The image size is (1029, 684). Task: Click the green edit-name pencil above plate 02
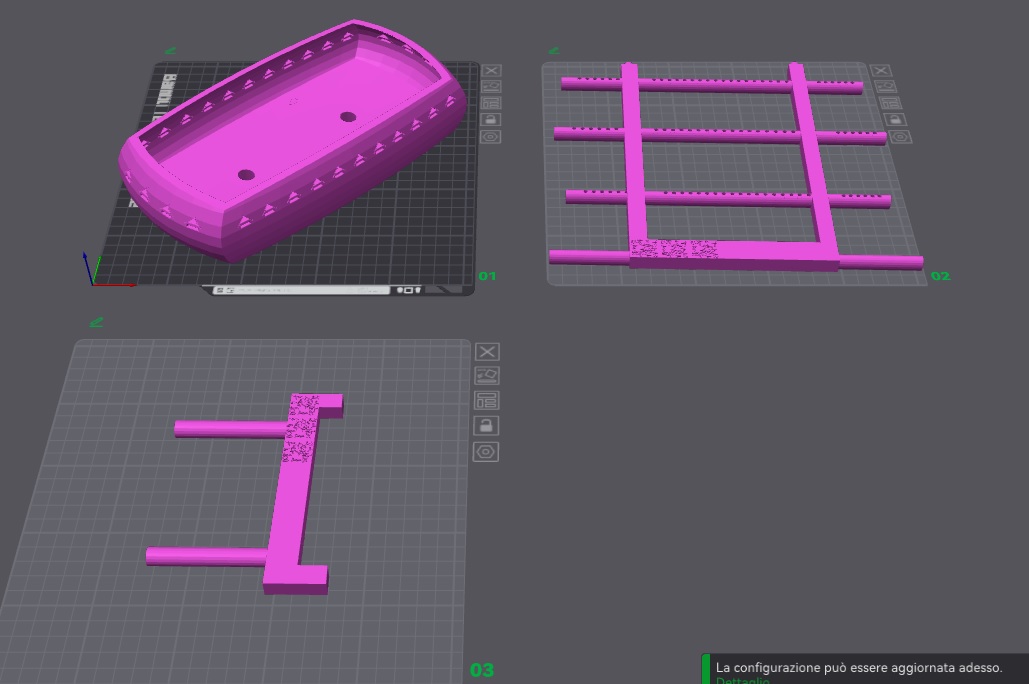point(553,51)
